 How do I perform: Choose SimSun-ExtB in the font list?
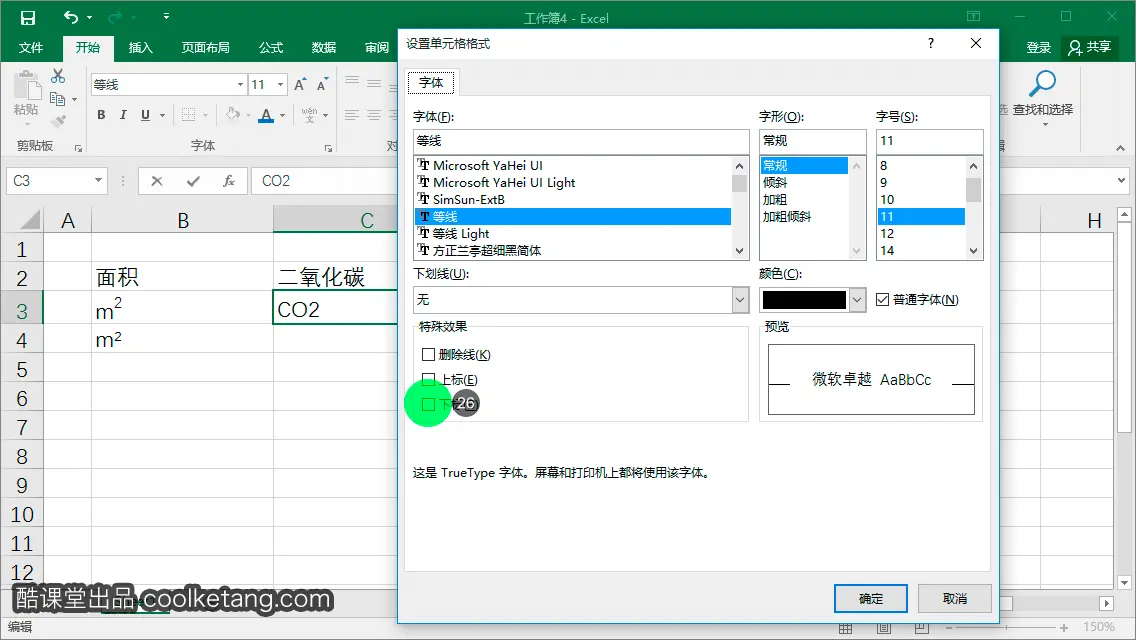pos(572,199)
